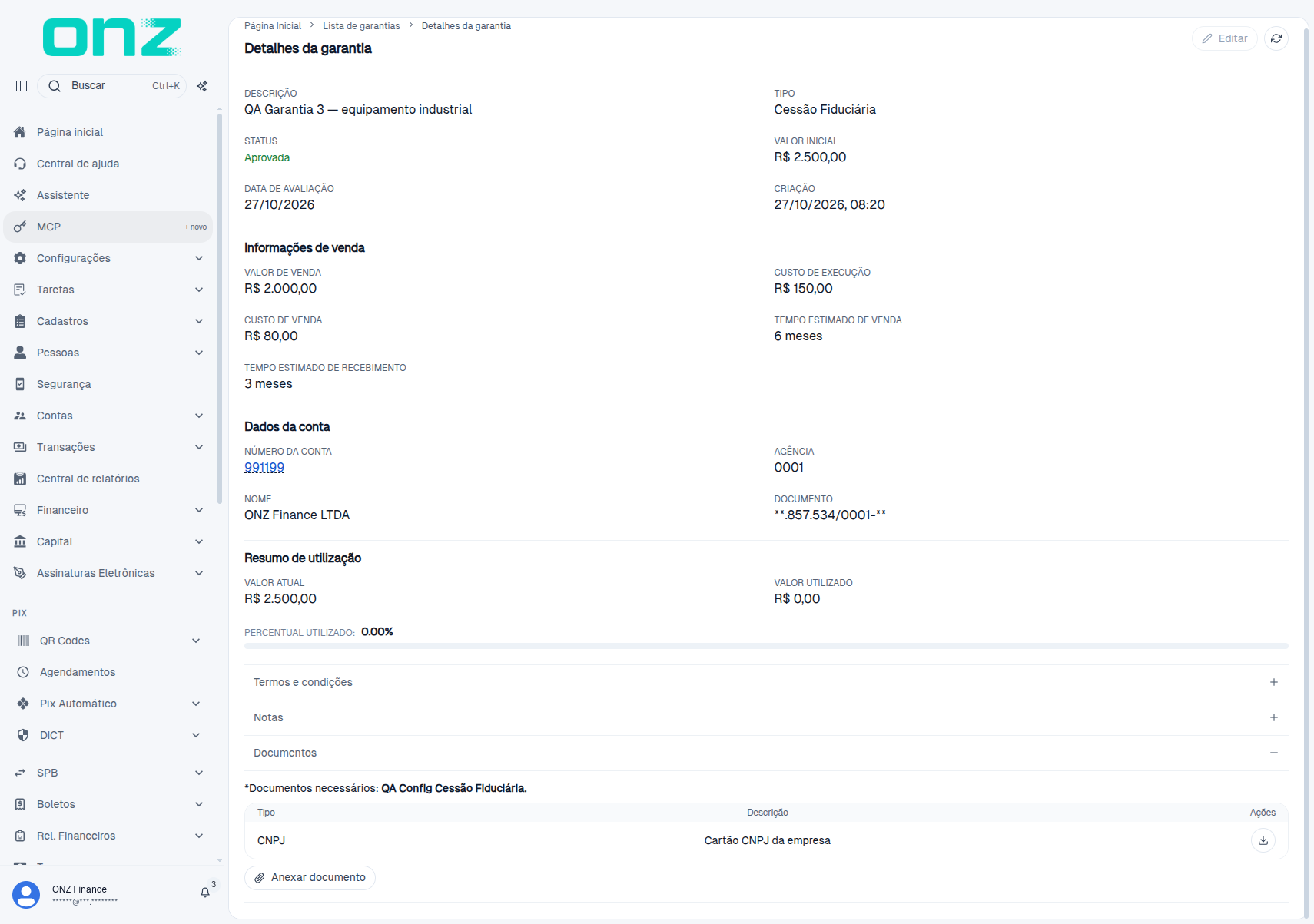Click the Anexar documento button
1314x924 pixels.
(310, 877)
